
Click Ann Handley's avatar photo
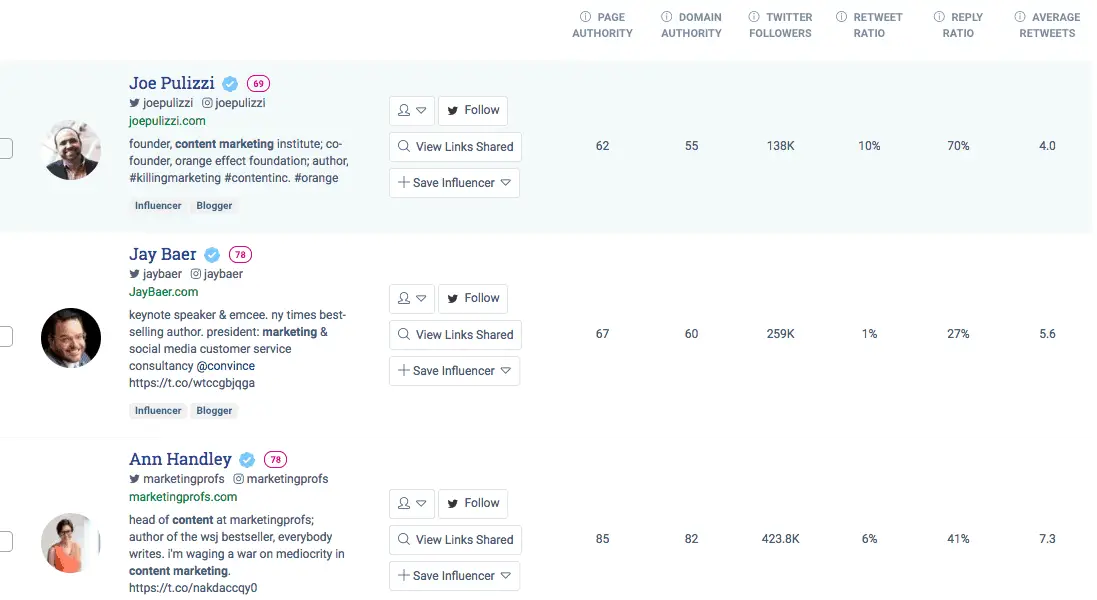71,543
